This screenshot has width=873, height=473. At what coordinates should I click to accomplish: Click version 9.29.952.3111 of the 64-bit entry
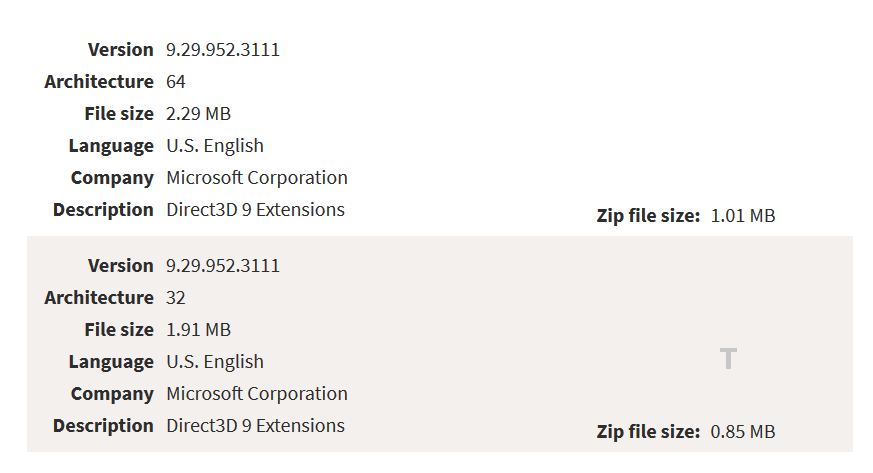(223, 50)
